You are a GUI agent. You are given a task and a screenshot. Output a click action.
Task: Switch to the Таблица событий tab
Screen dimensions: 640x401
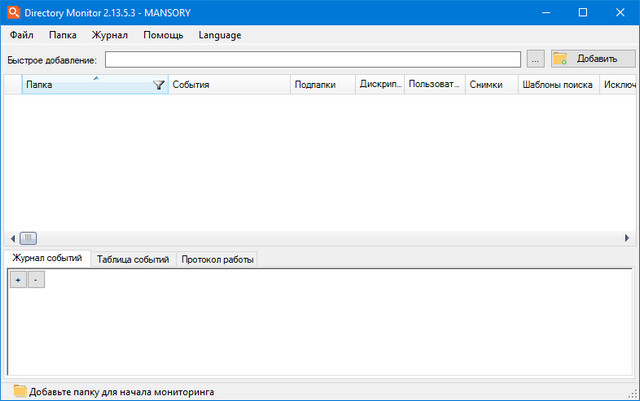click(x=133, y=259)
